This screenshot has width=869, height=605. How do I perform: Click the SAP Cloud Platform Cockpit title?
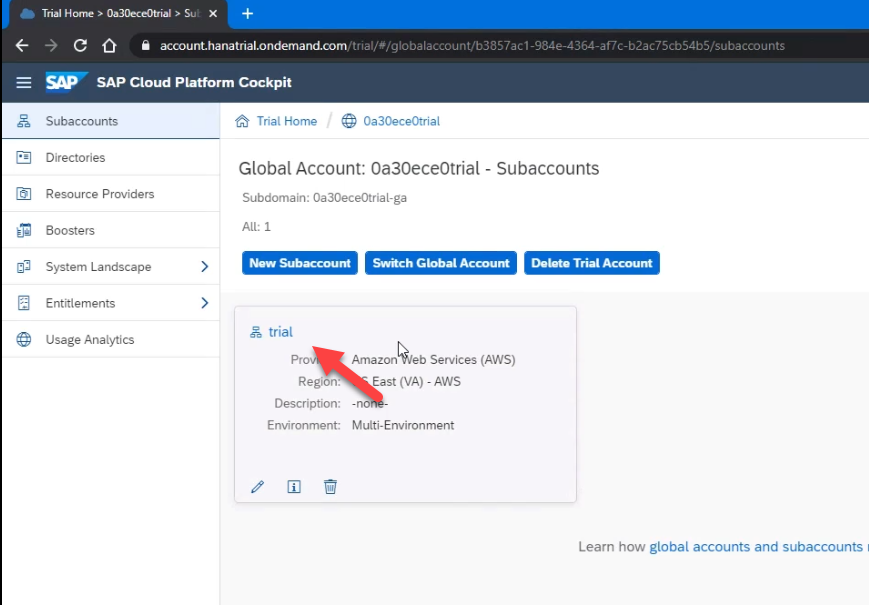pos(194,83)
